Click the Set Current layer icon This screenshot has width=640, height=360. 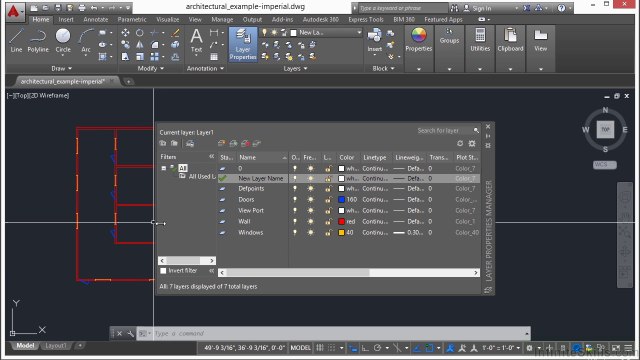[257, 143]
